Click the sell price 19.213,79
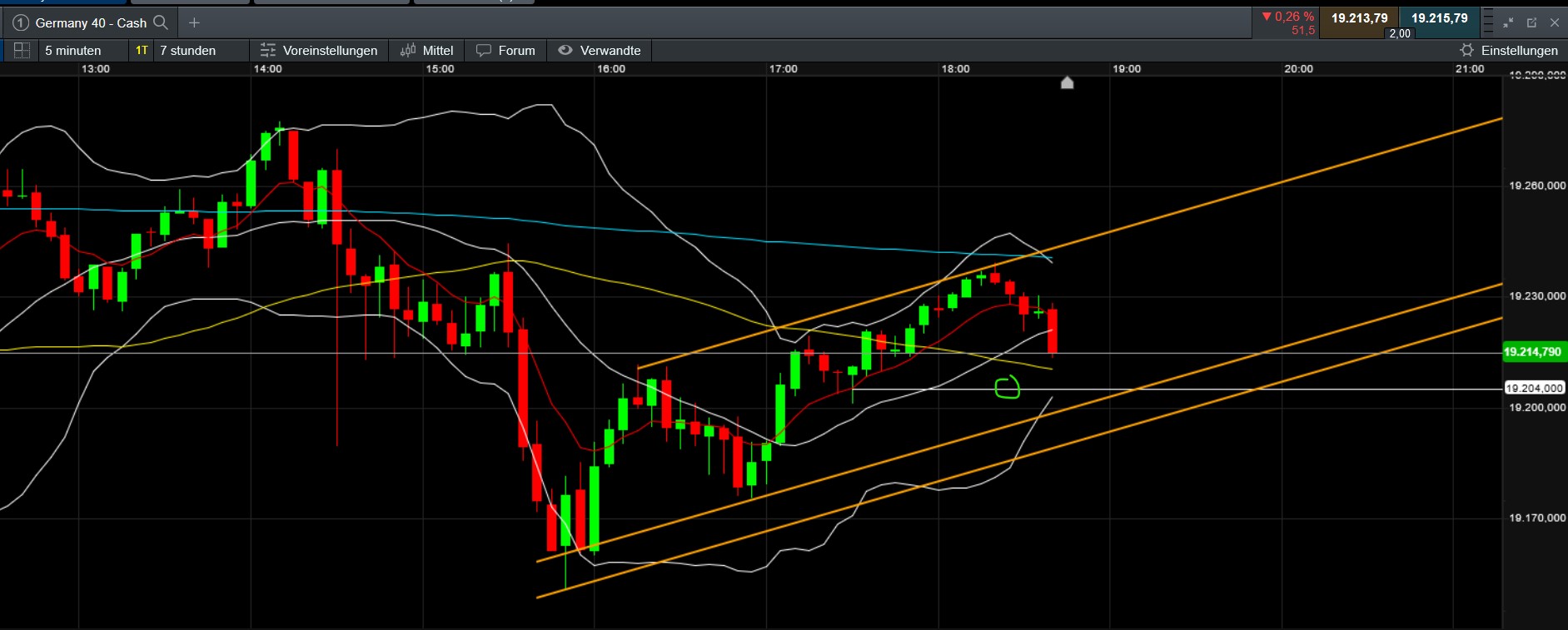 [x=1360, y=18]
